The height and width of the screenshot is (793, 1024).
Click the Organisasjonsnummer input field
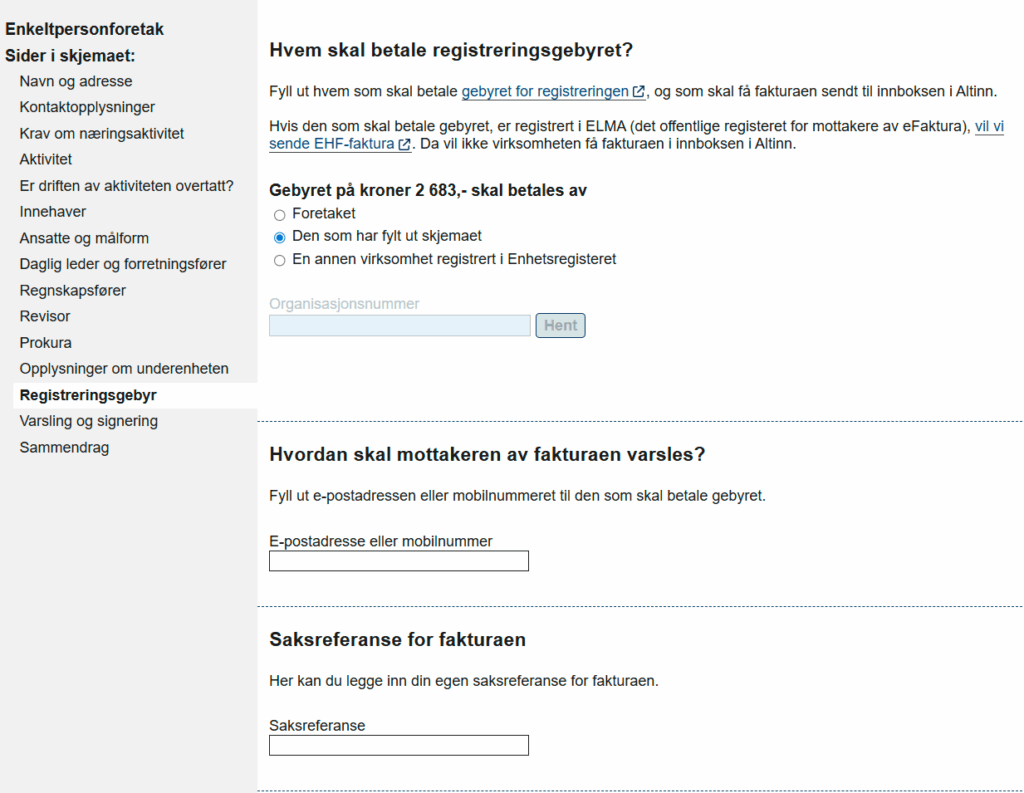(x=399, y=326)
